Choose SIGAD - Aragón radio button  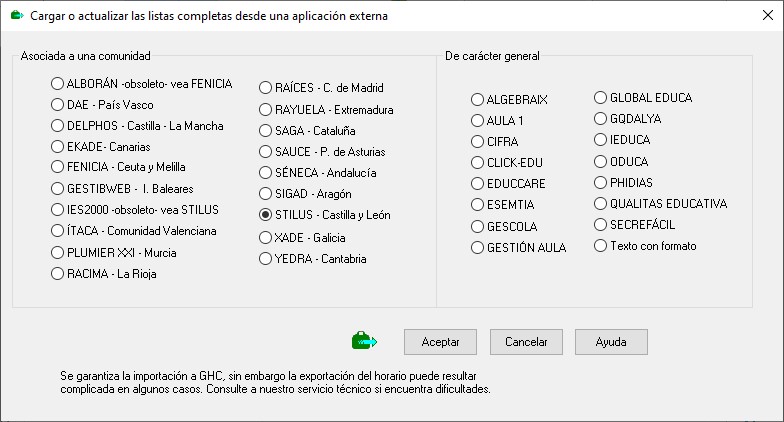point(305,194)
